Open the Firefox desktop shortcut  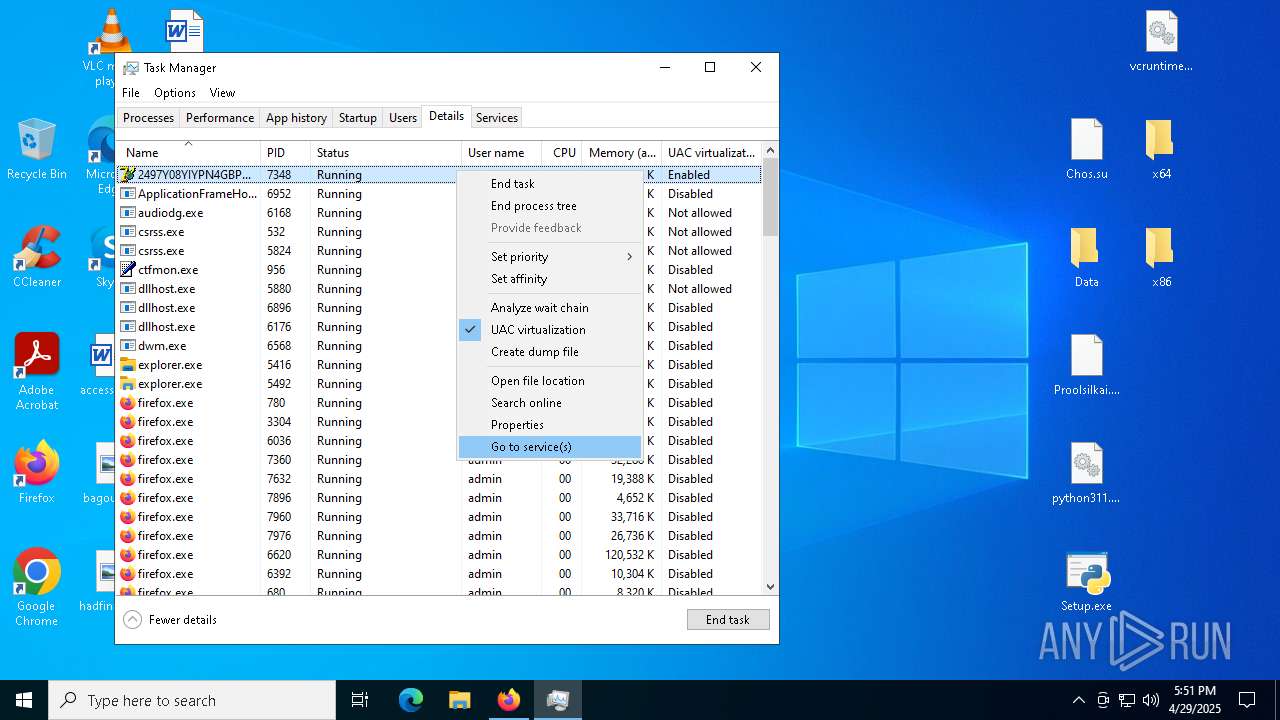click(37, 473)
